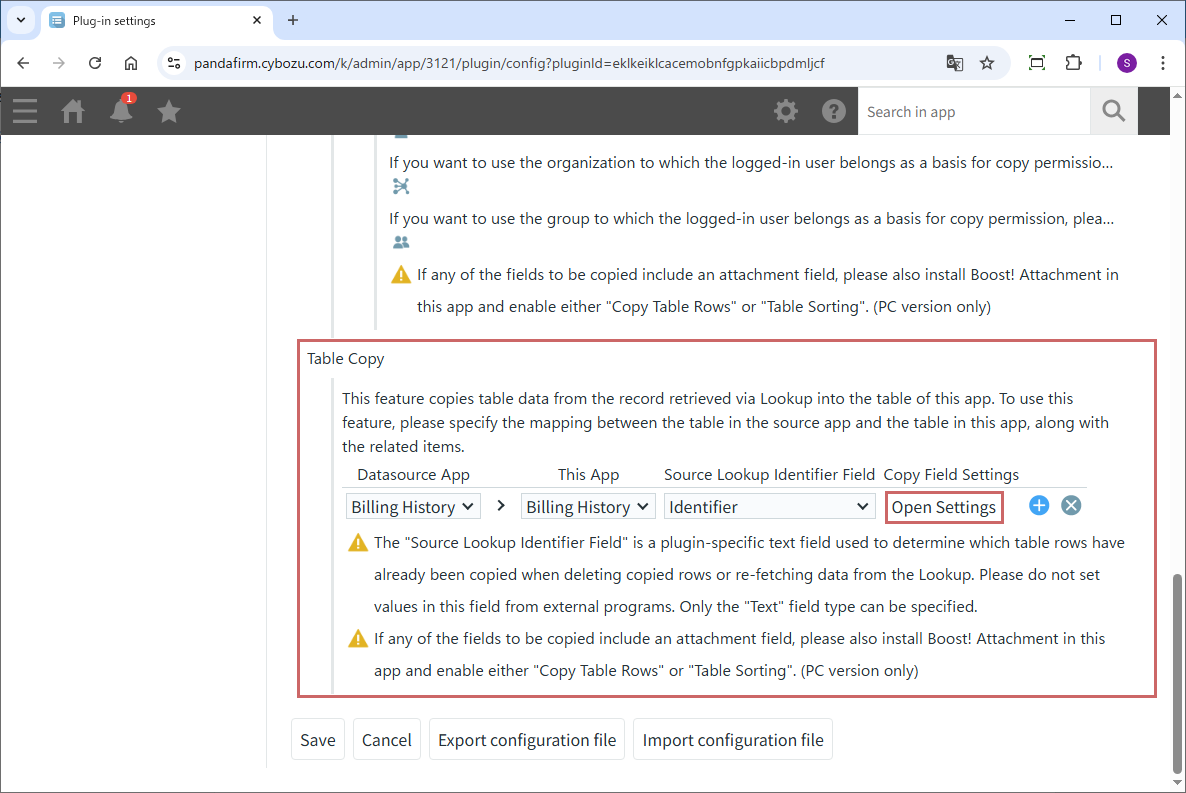This screenshot has height=793, width=1186.
Task: Export the configuration file
Action: (527, 740)
